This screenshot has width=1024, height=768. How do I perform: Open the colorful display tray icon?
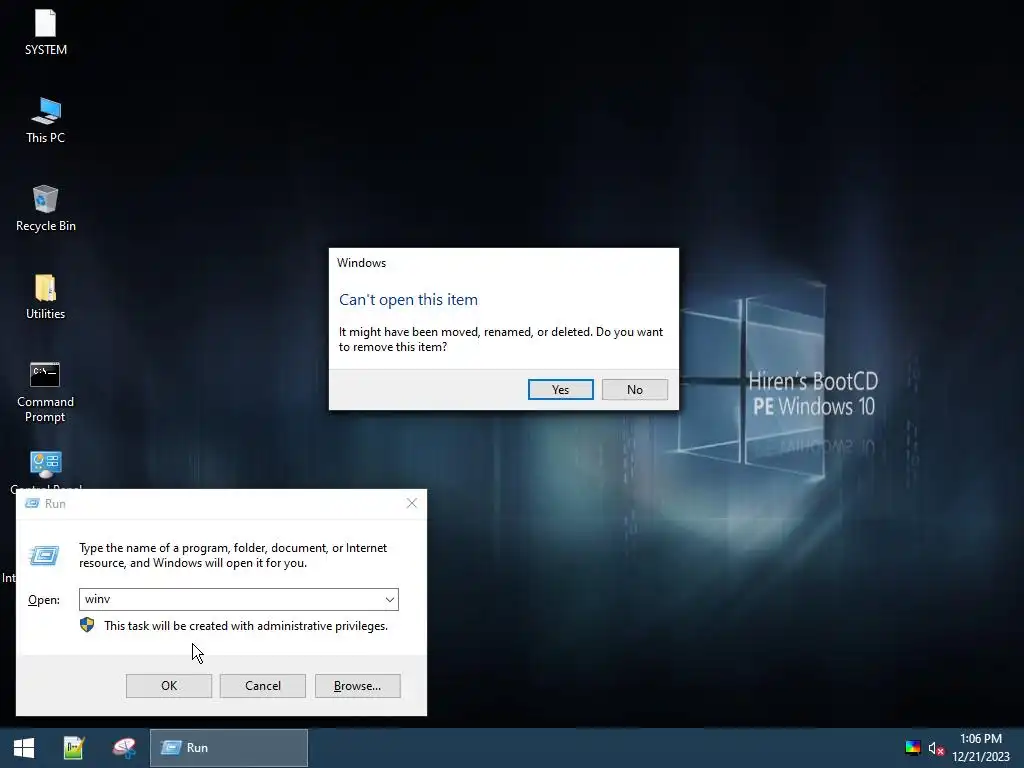point(912,748)
